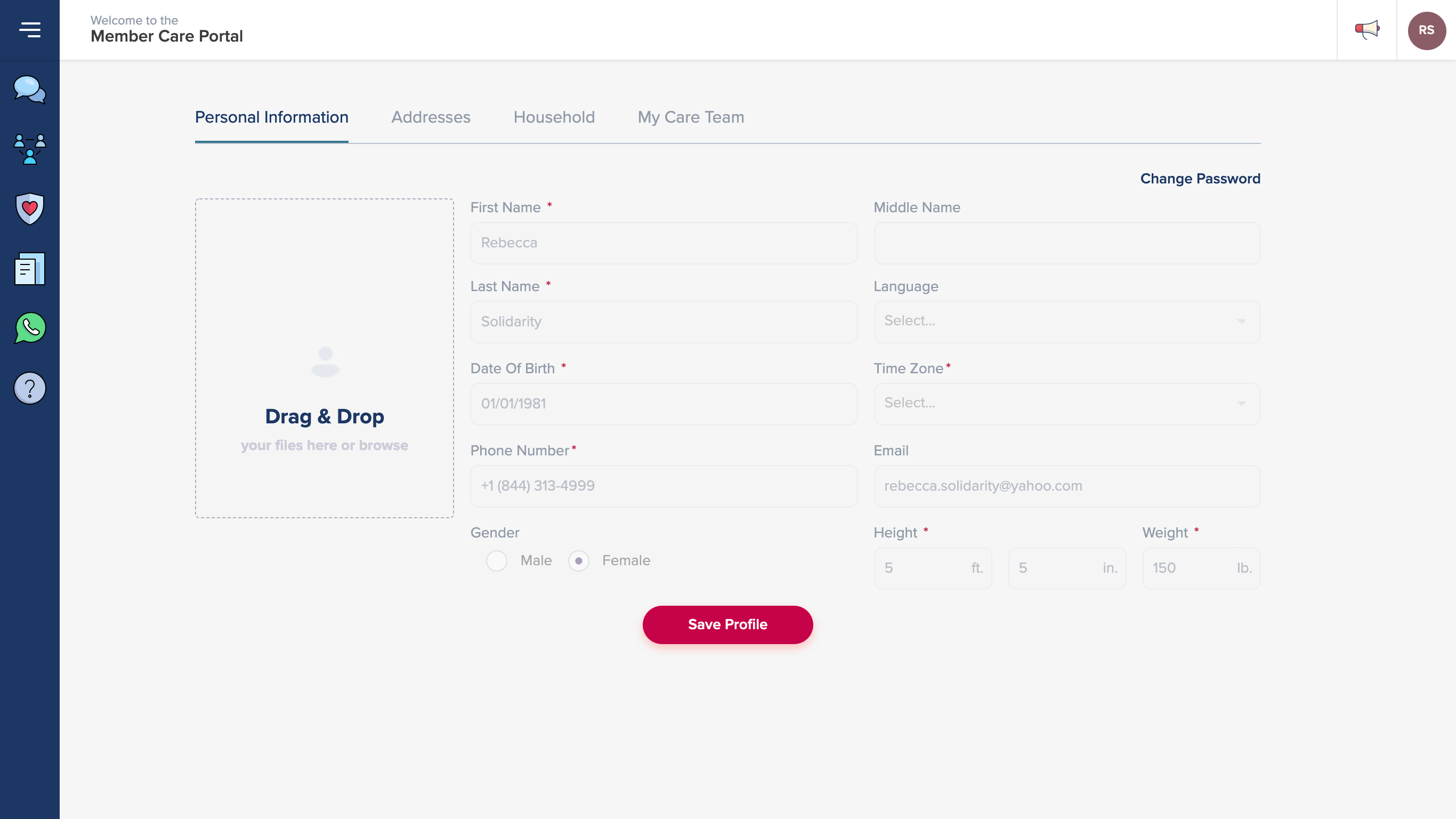Open the hamburger menu in sidebar
This screenshot has width=1456, height=819.
(29, 29)
